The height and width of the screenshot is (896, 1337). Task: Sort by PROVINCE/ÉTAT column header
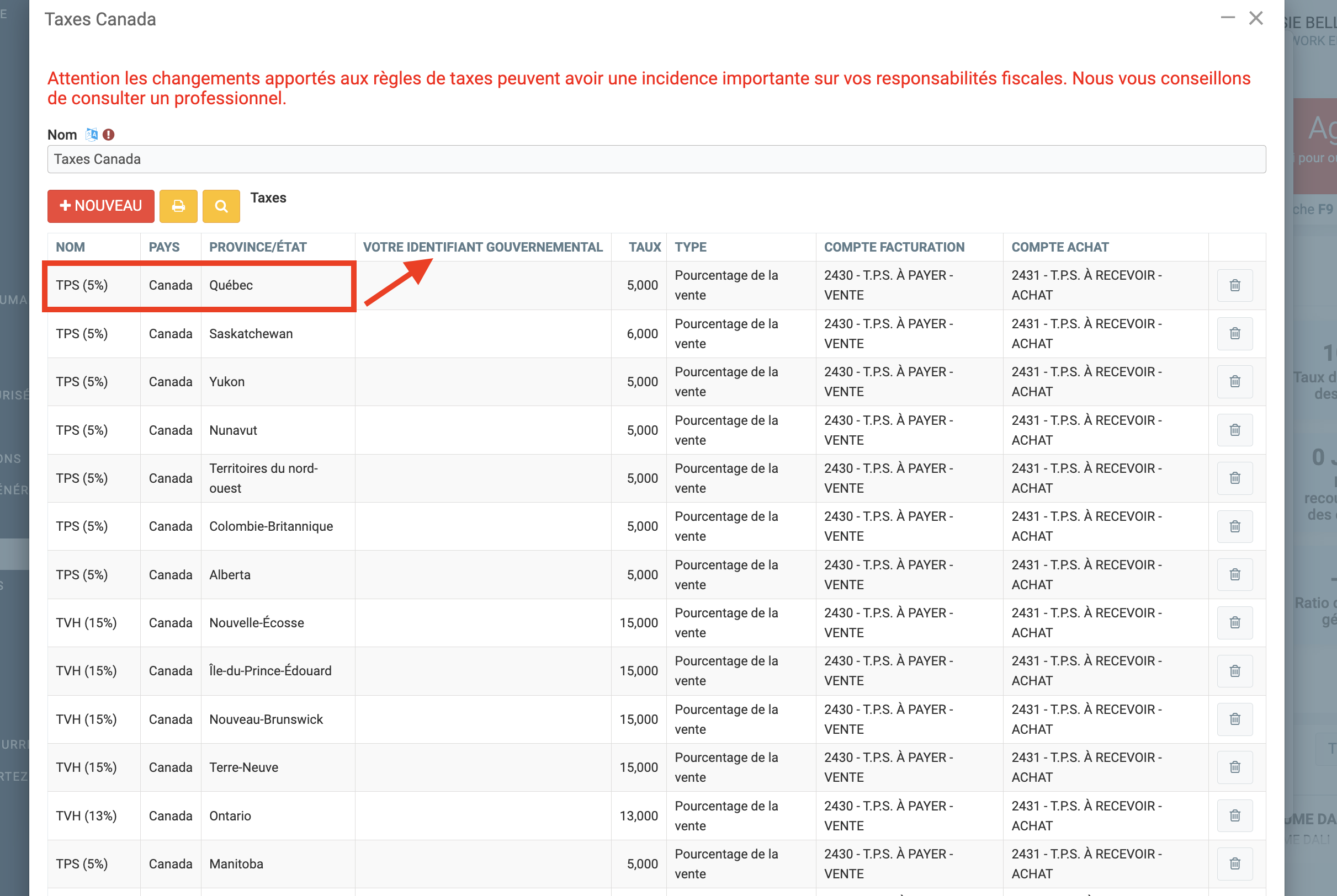coord(258,247)
